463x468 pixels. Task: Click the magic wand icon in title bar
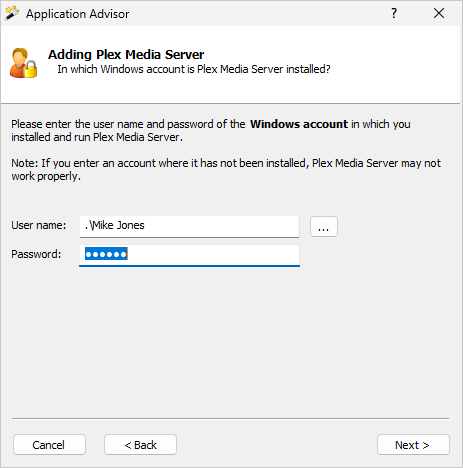(12, 13)
